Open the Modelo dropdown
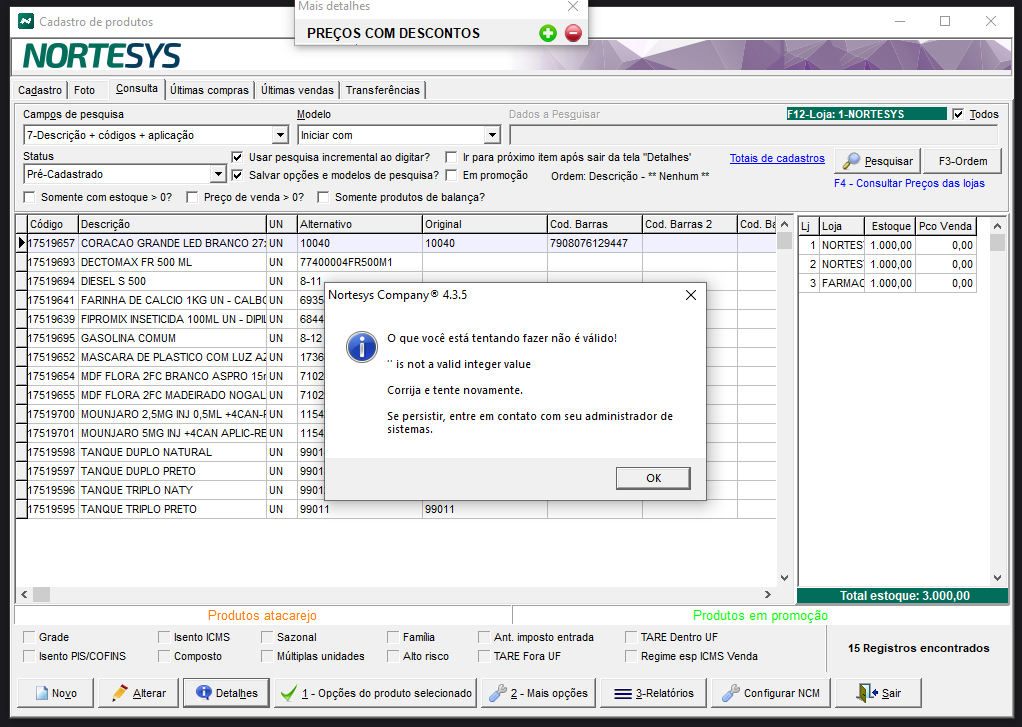This screenshot has width=1022, height=727. pos(491,135)
